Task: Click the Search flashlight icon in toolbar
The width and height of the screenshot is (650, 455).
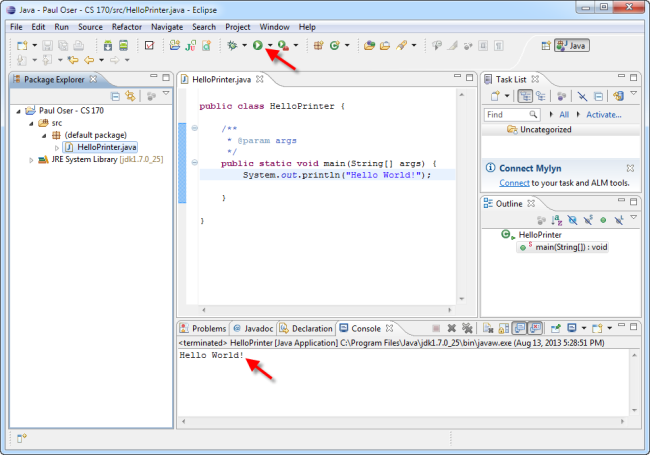Action: (x=402, y=45)
